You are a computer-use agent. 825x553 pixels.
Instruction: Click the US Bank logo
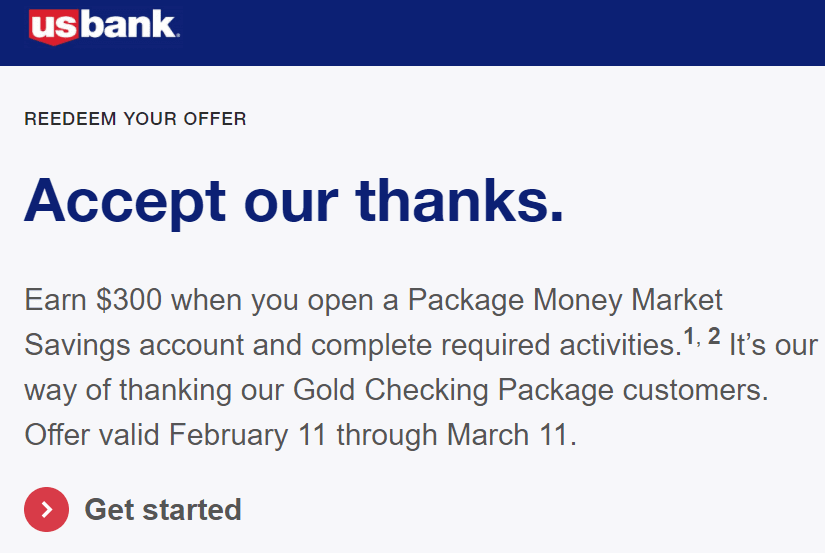coord(104,26)
